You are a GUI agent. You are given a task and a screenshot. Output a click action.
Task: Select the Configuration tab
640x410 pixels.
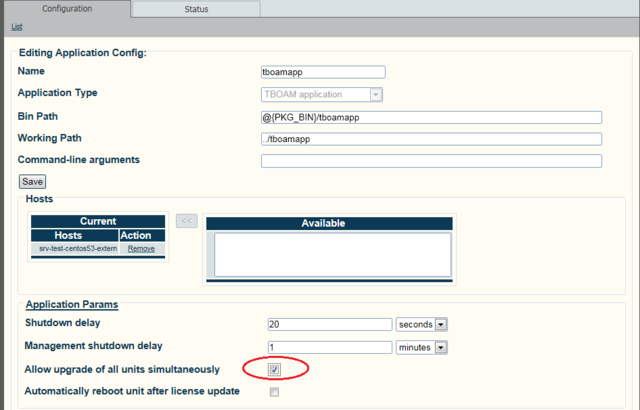(x=65, y=8)
